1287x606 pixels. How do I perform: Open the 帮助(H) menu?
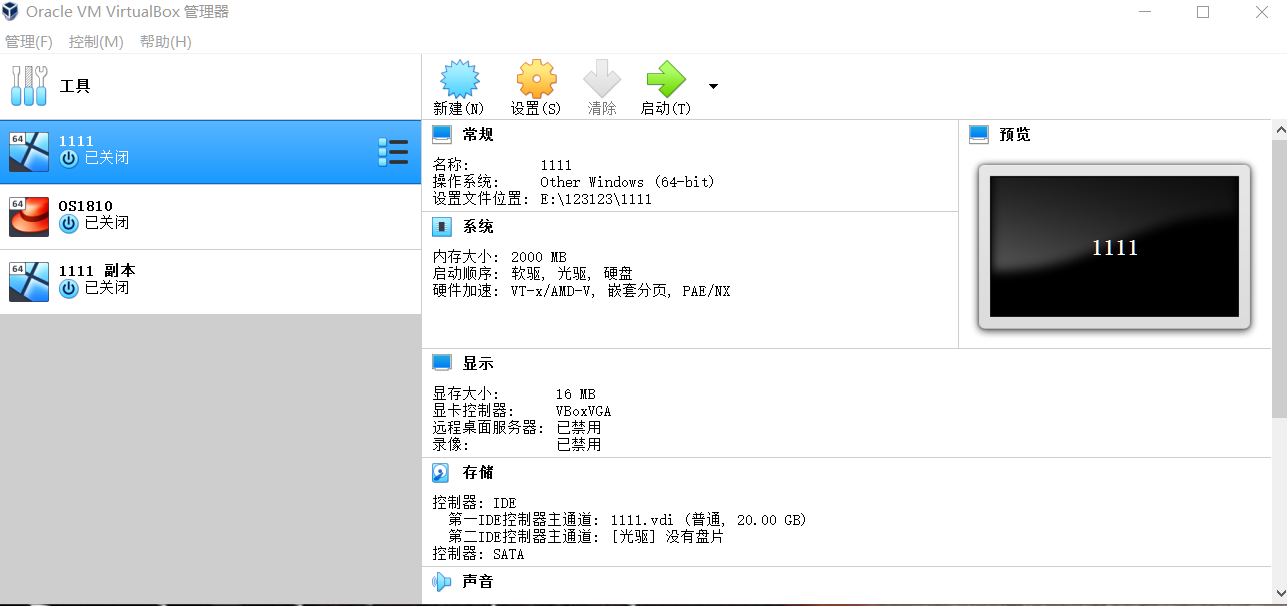tap(165, 41)
